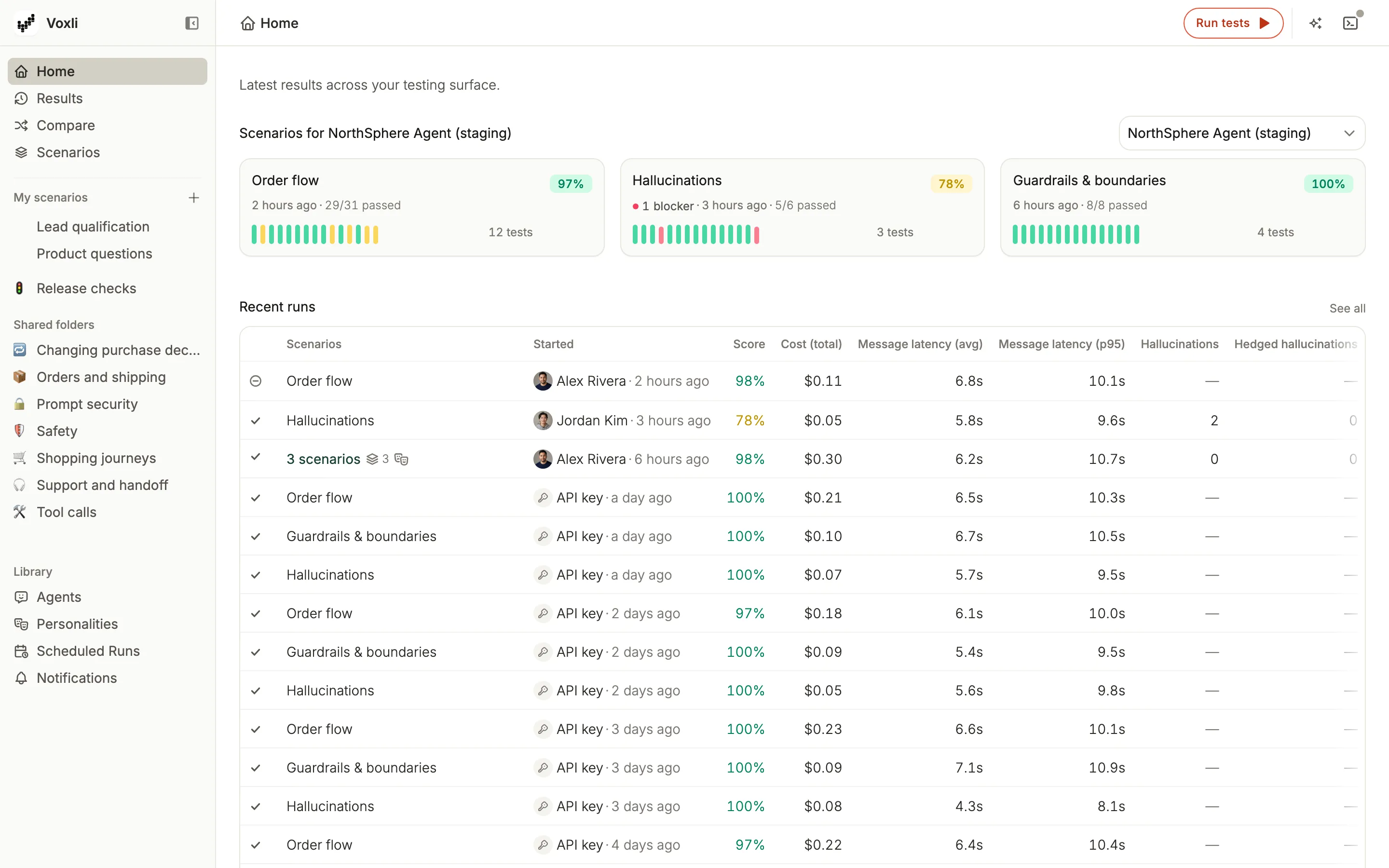1389x868 pixels.
Task: Open the 3 scenarios run link
Action: [323, 459]
